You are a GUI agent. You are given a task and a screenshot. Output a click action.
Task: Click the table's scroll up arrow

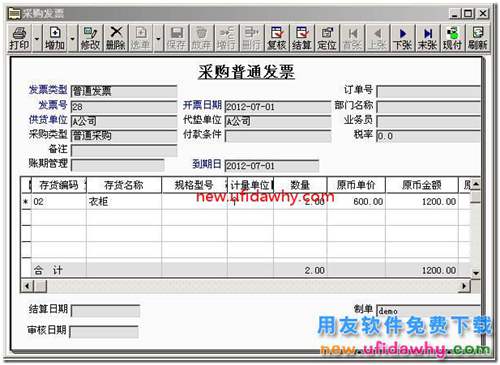point(476,184)
